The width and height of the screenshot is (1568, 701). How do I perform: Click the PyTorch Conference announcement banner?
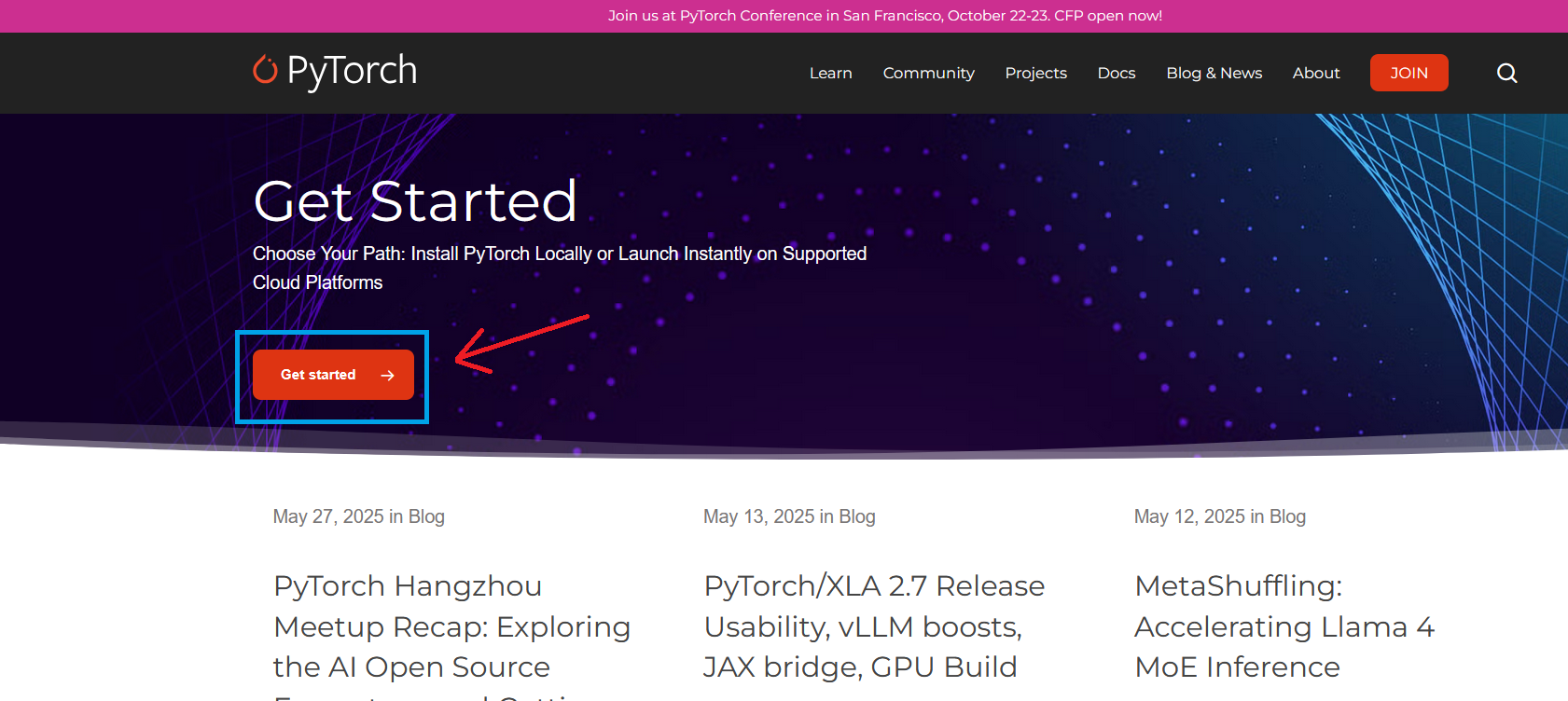point(884,16)
